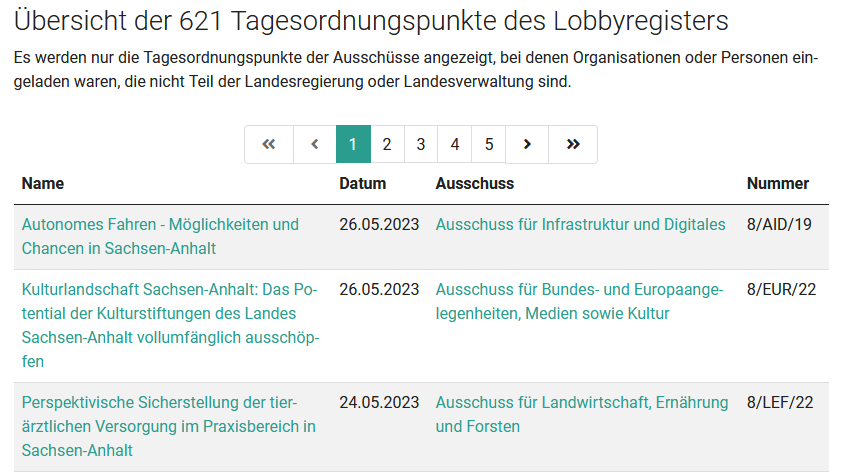Click the 'Name' column header
This screenshot has height=472, width=843.
click(43, 183)
